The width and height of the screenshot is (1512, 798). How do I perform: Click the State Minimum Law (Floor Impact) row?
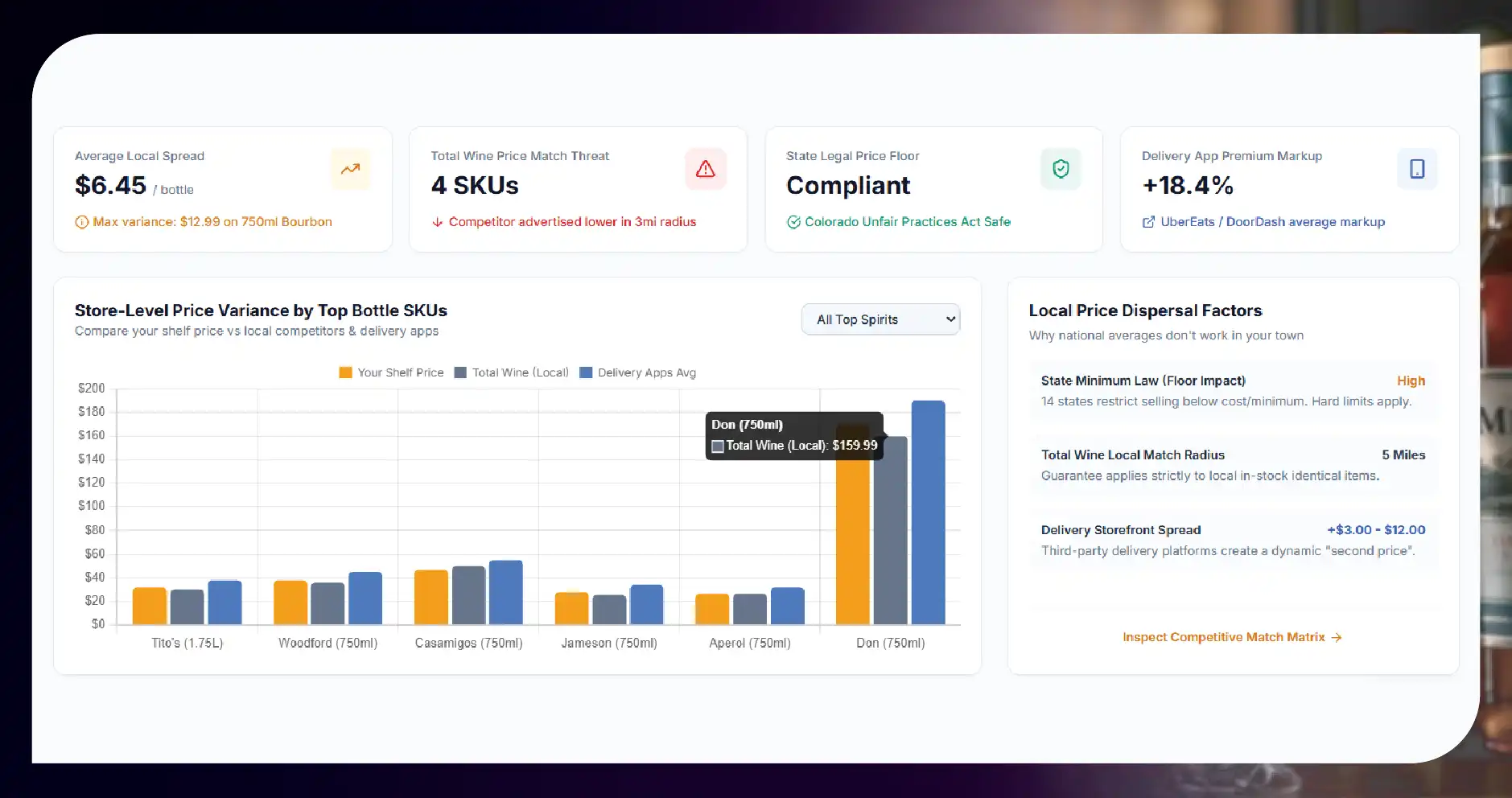(x=1233, y=391)
